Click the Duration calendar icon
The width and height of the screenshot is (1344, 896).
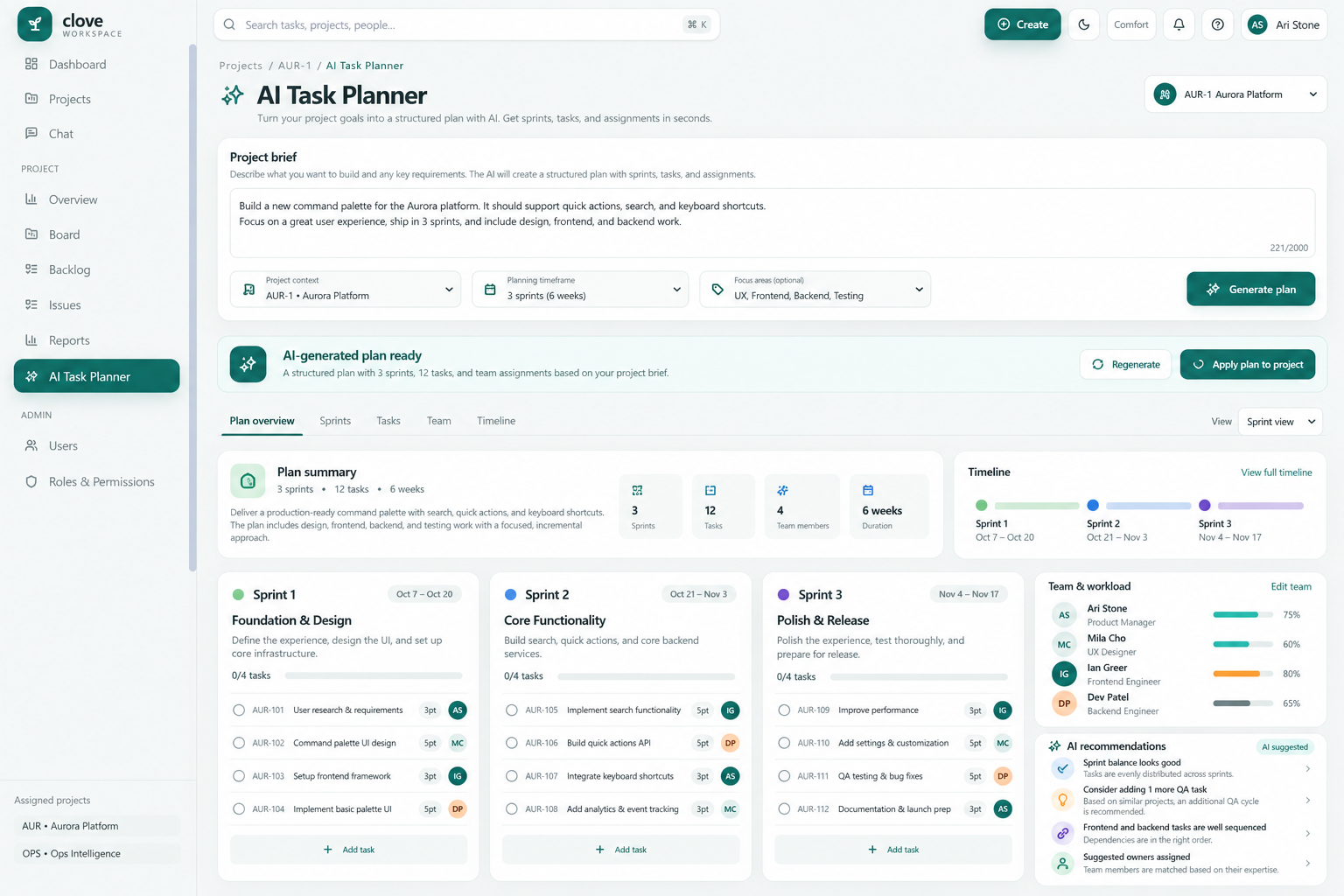tap(868, 490)
